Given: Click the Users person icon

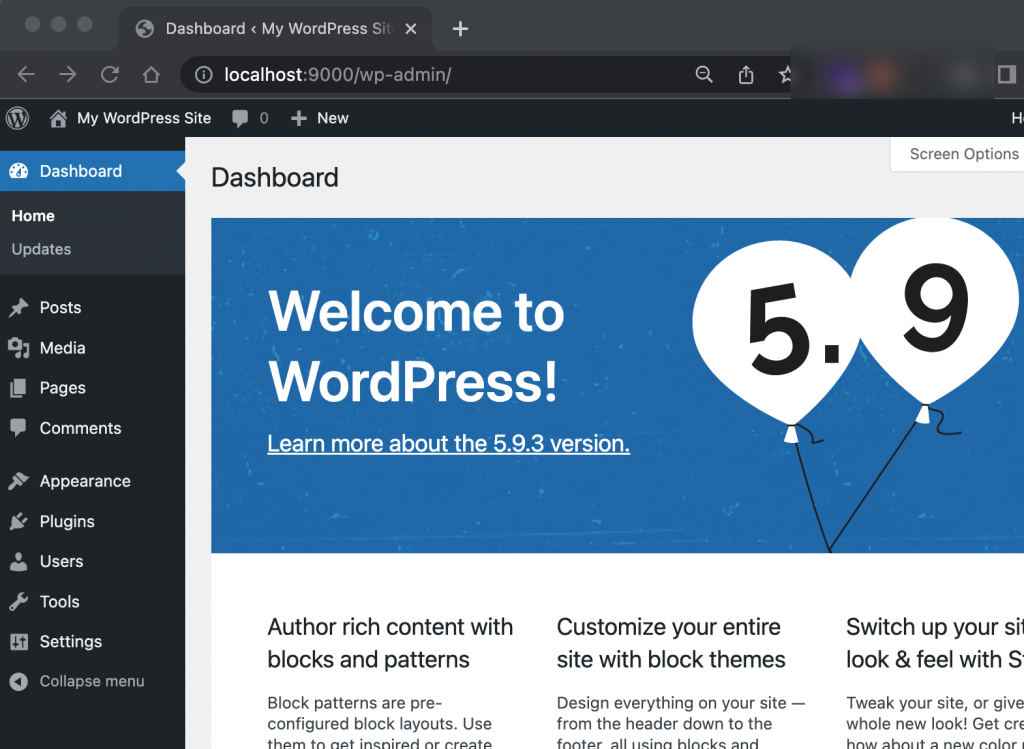Looking at the screenshot, I should 19,562.
